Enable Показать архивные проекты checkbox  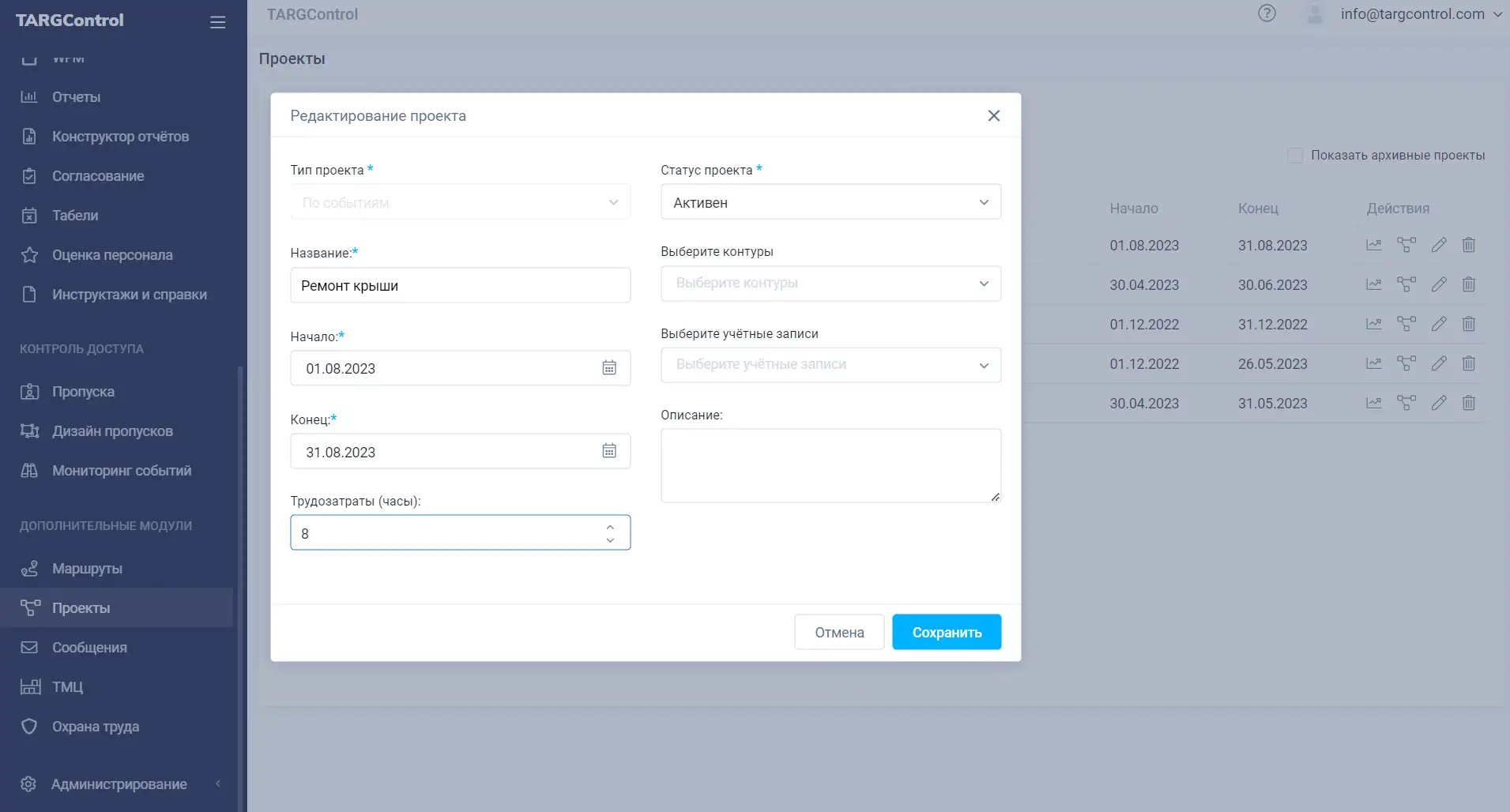click(1295, 155)
